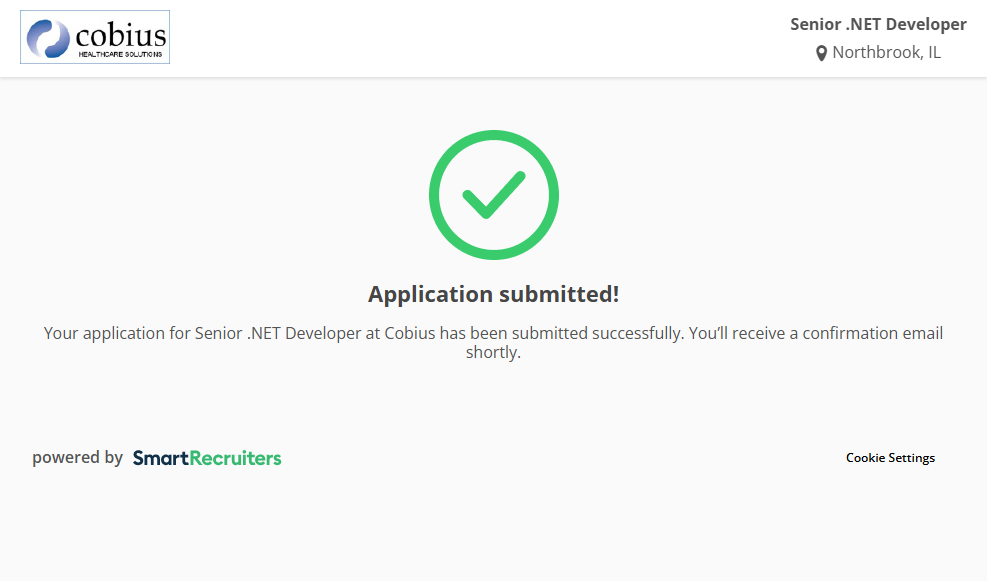
Task: Click the word "shortly." in the message
Action: (x=493, y=353)
